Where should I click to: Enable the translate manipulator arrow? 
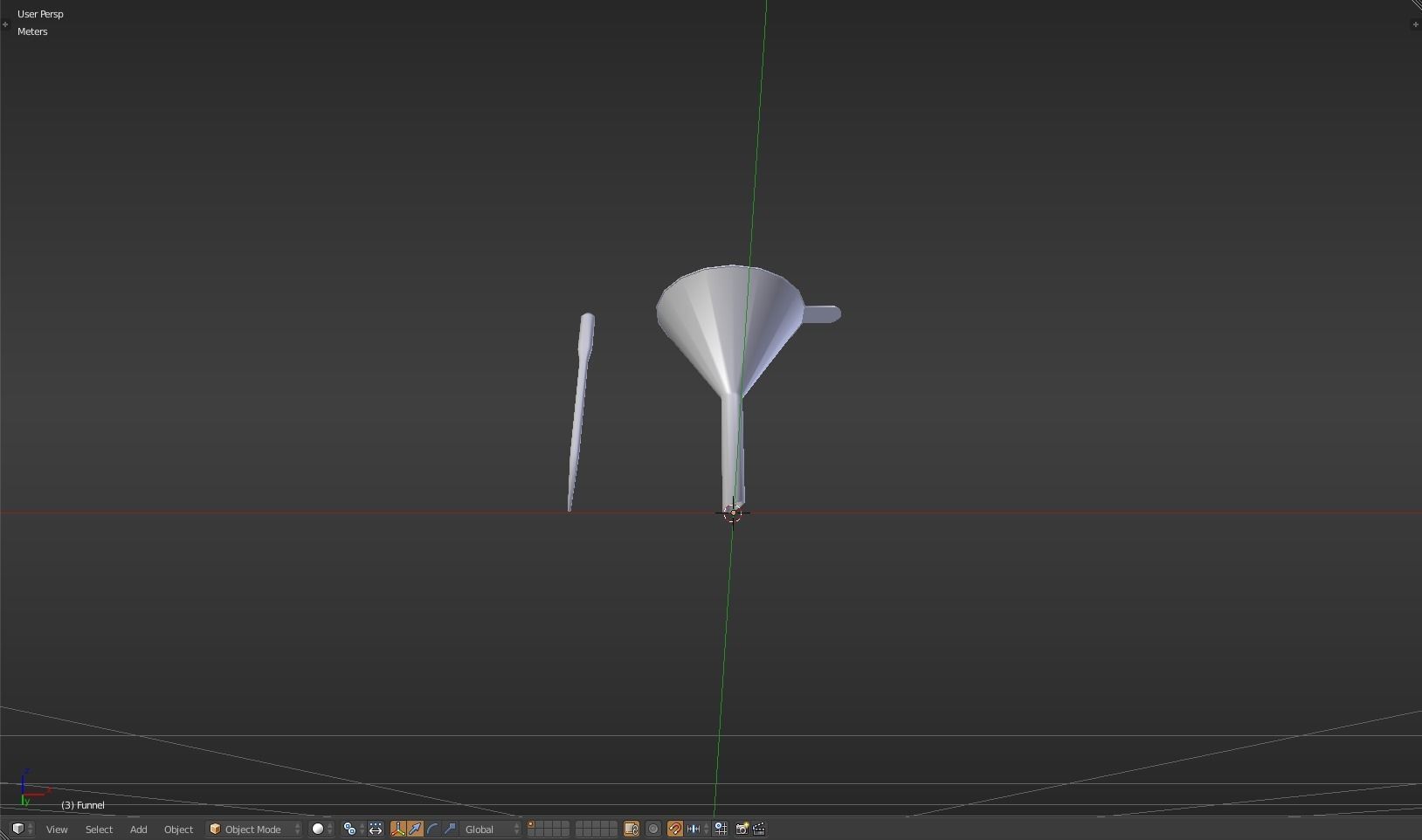coord(415,829)
